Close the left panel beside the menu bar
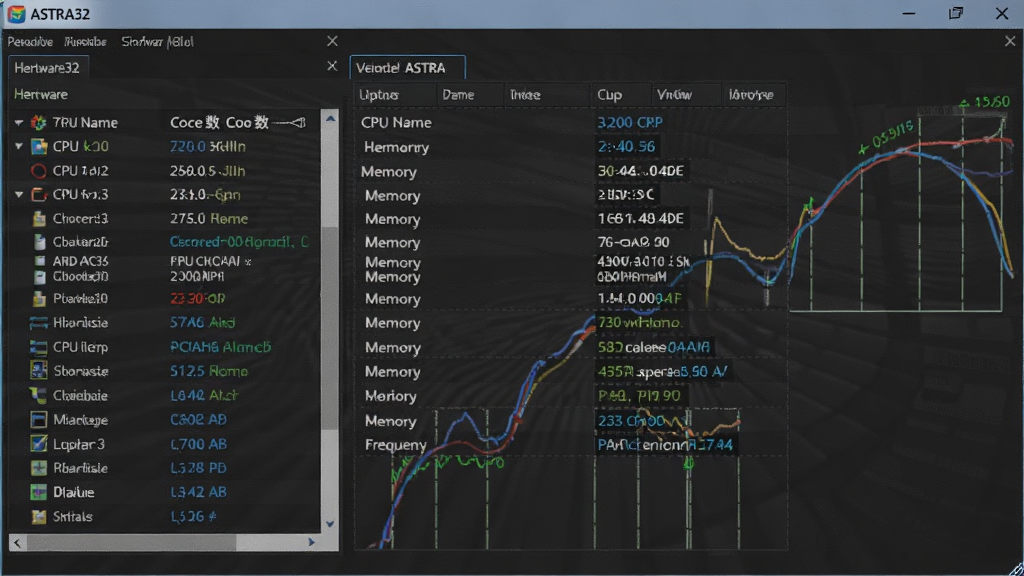 coord(332,41)
